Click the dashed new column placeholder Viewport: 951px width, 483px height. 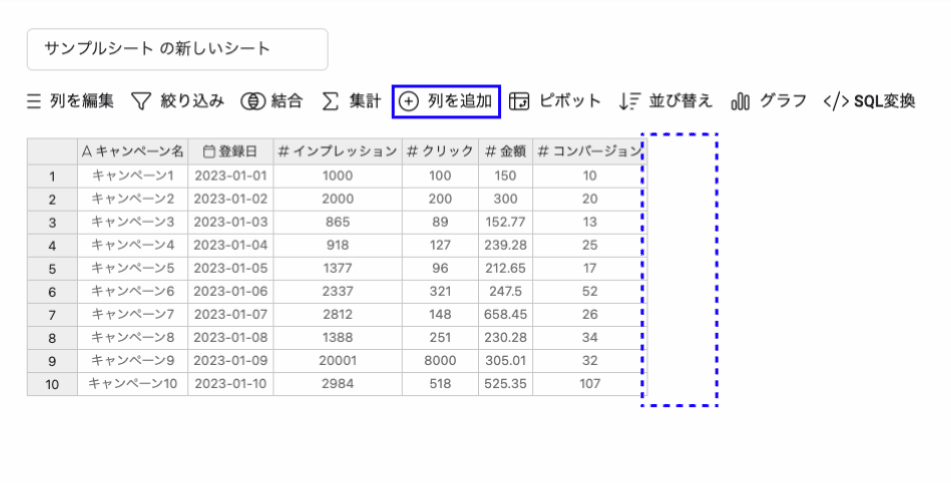pyautogui.click(x=679, y=270)
